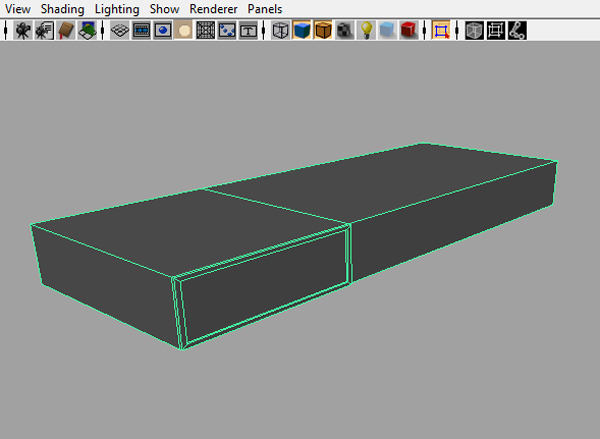
Task: Open the Renderer menu
Action: coord(214,9)
